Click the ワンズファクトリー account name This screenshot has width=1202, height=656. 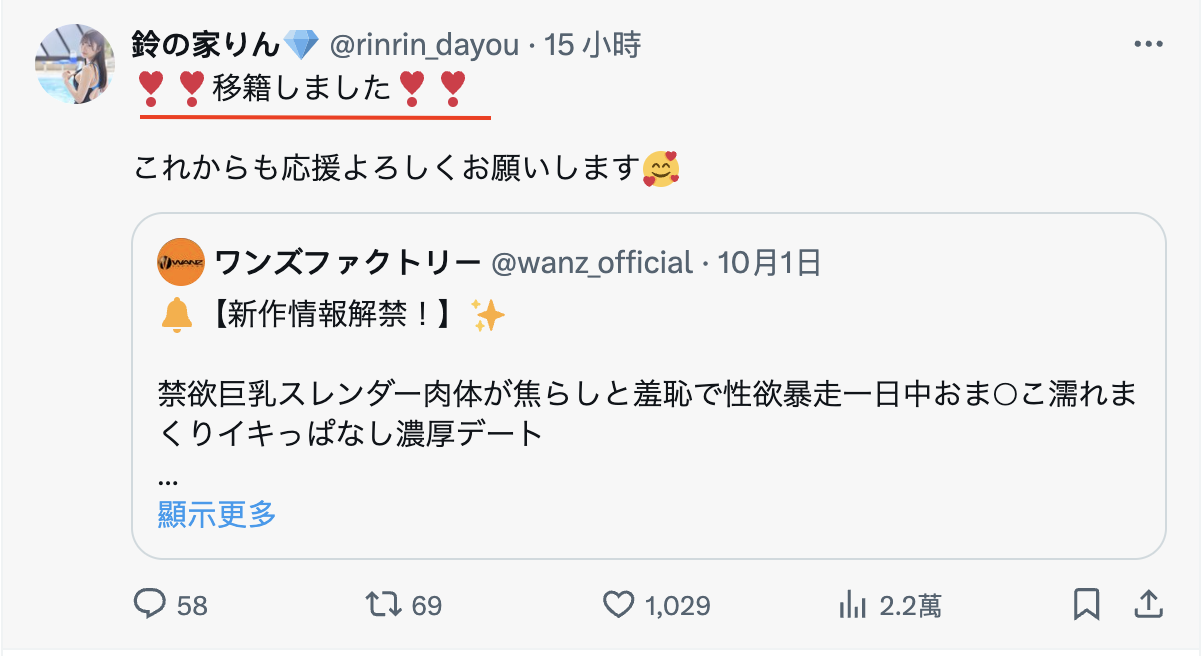point(347,263)
